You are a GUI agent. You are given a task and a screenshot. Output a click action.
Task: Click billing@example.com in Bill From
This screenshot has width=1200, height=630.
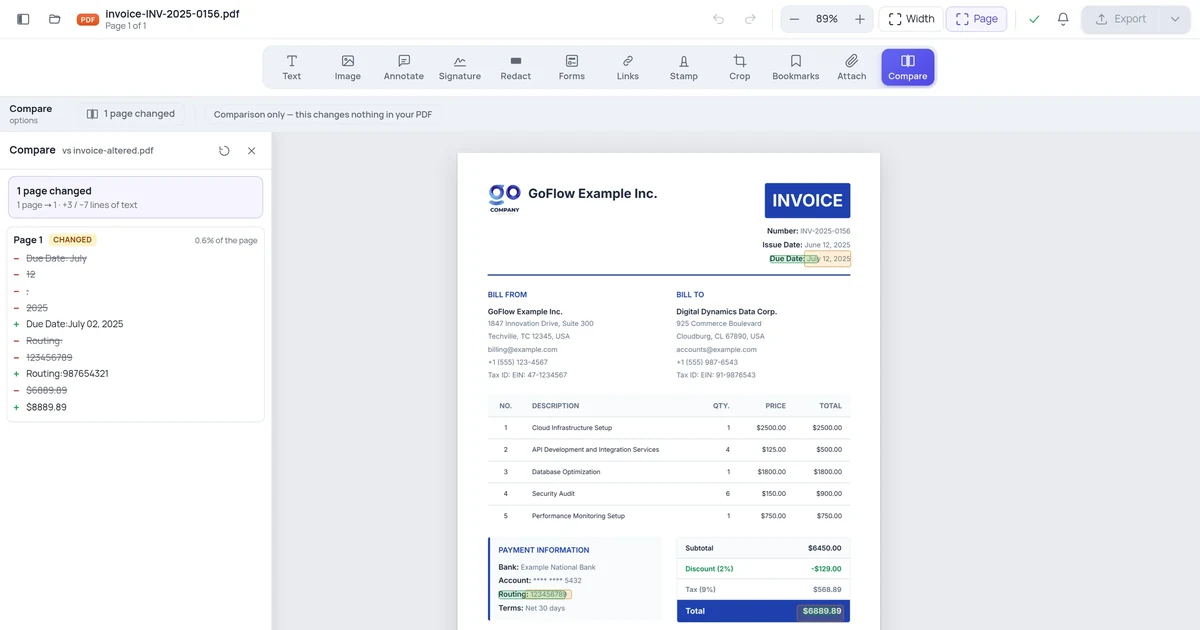click(x=522, y=350)
